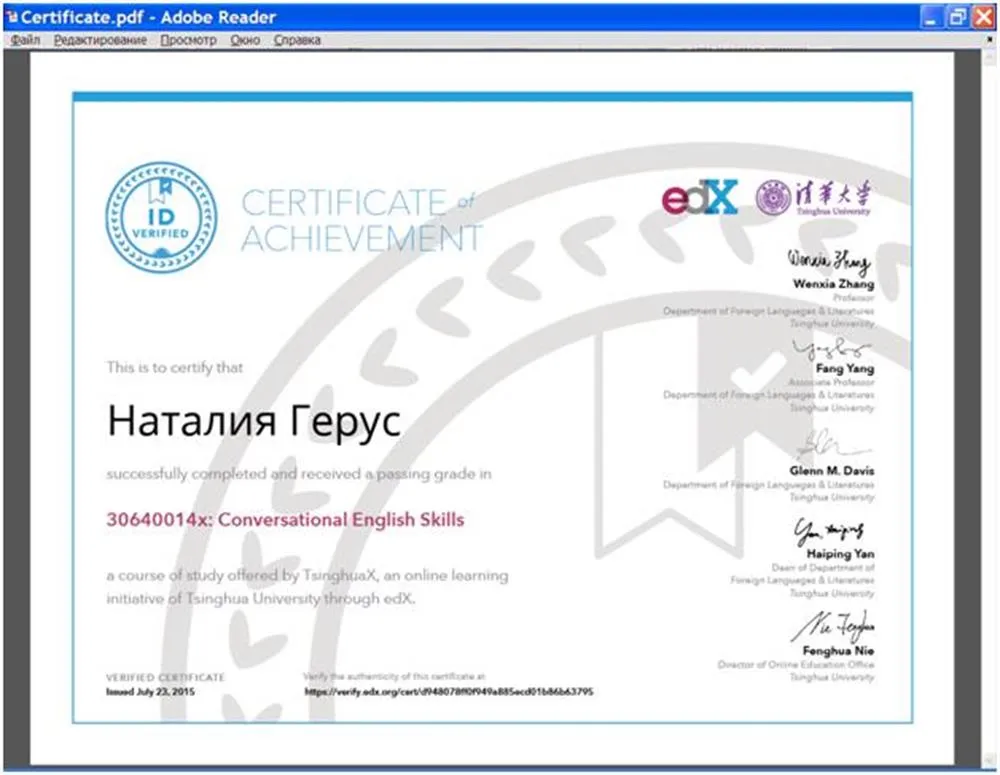Image resolution: width=1000 pixels, height=775 pixels.
Task: Click the 'Issued July 23, 2015' text
Action: tap(151, 691)
